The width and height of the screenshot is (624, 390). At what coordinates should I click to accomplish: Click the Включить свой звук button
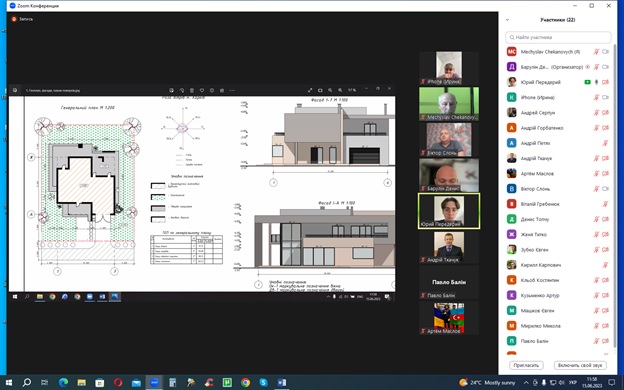tap(580, 365)
